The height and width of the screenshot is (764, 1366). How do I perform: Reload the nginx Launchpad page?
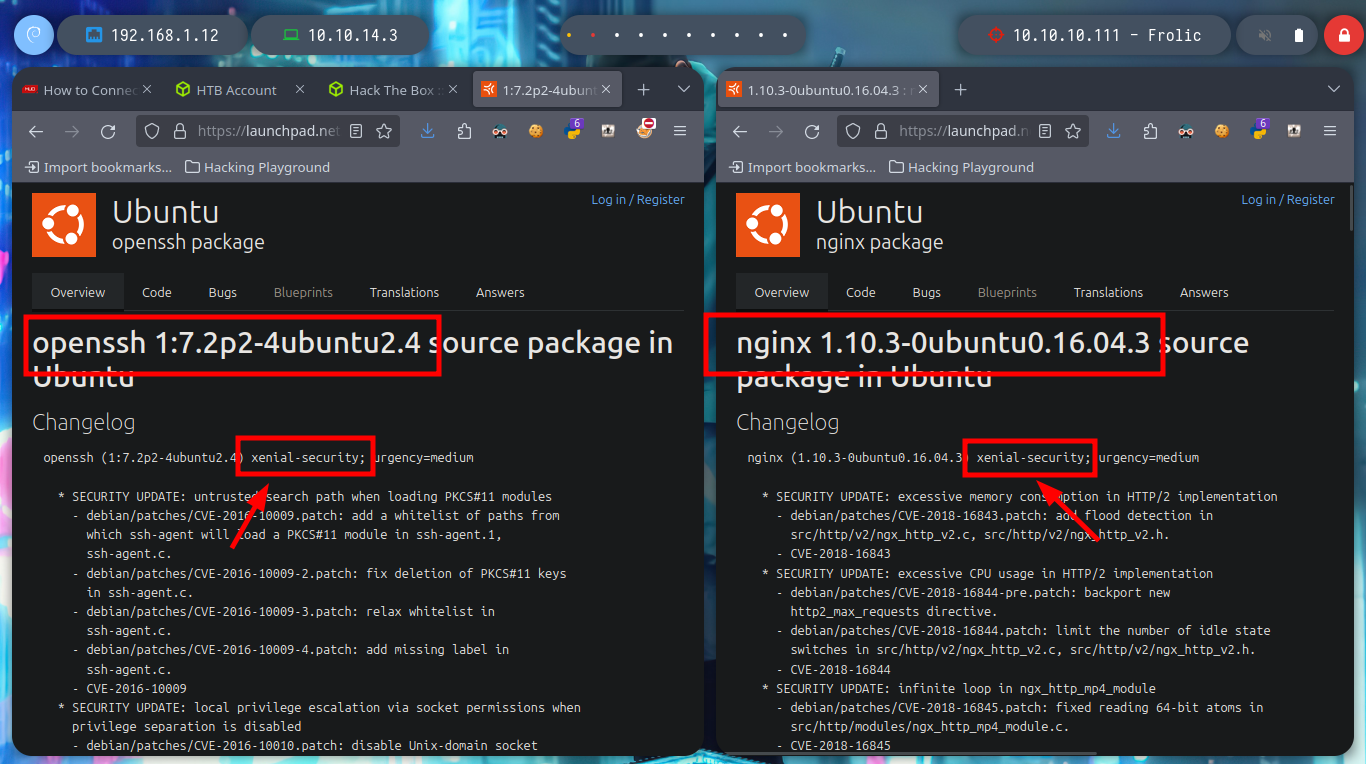pyautogui.click(x=812, y=131)
